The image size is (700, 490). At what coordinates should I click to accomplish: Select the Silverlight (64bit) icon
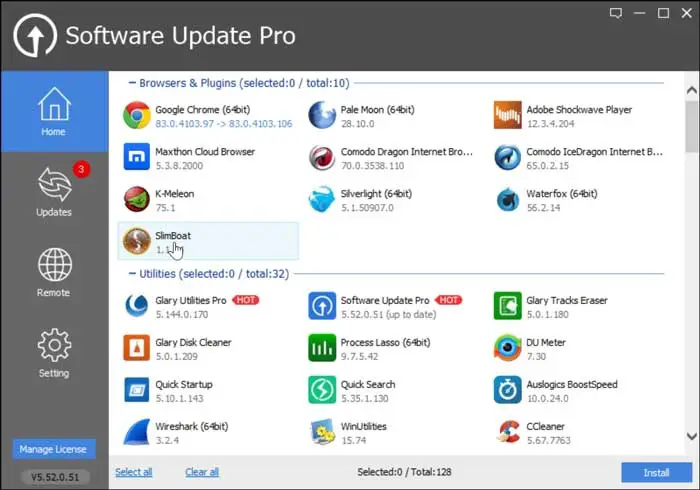coord(322,199)
